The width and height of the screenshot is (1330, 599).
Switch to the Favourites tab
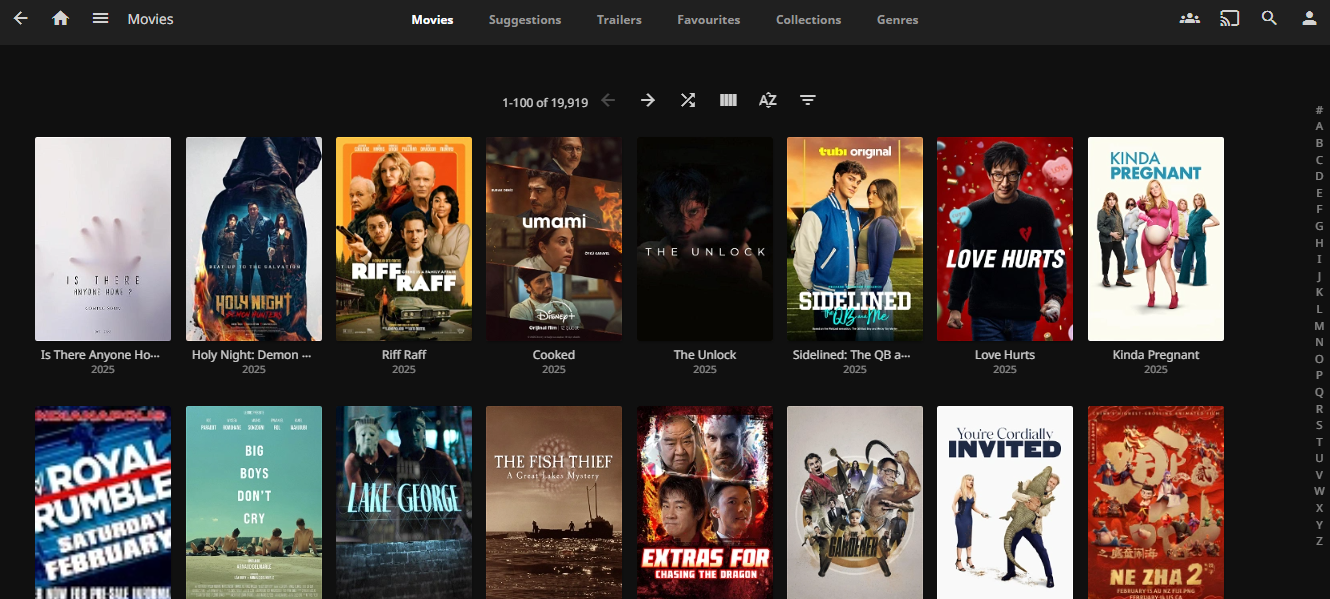[708, 19]
